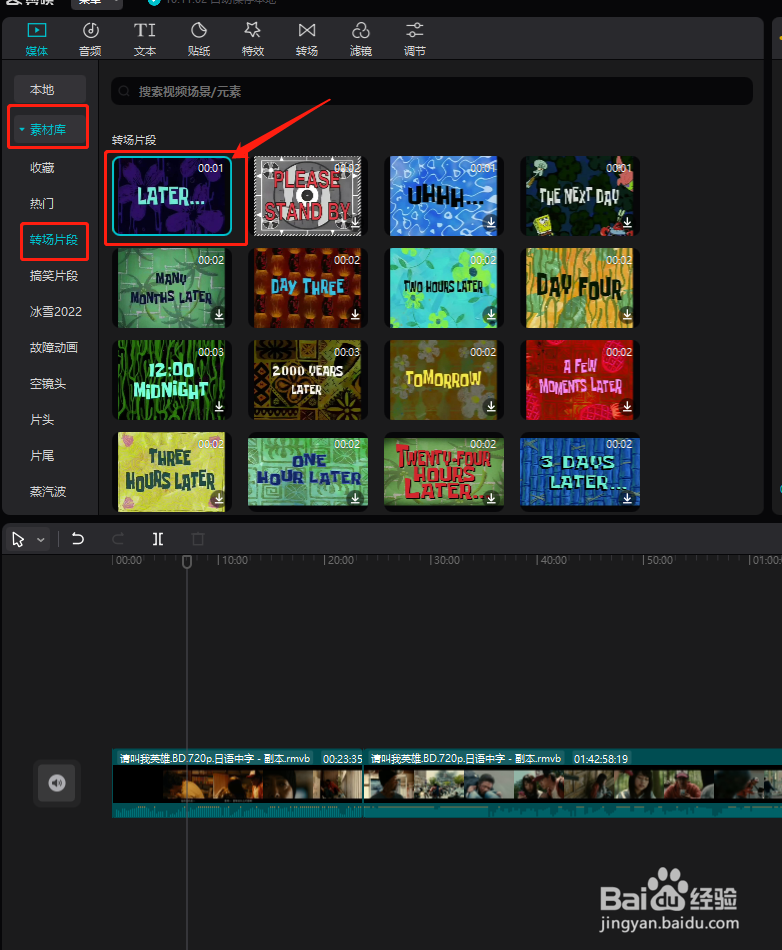782x950 pixels.
Task: Open the 文本 text tab
Action: pos(144,39)
